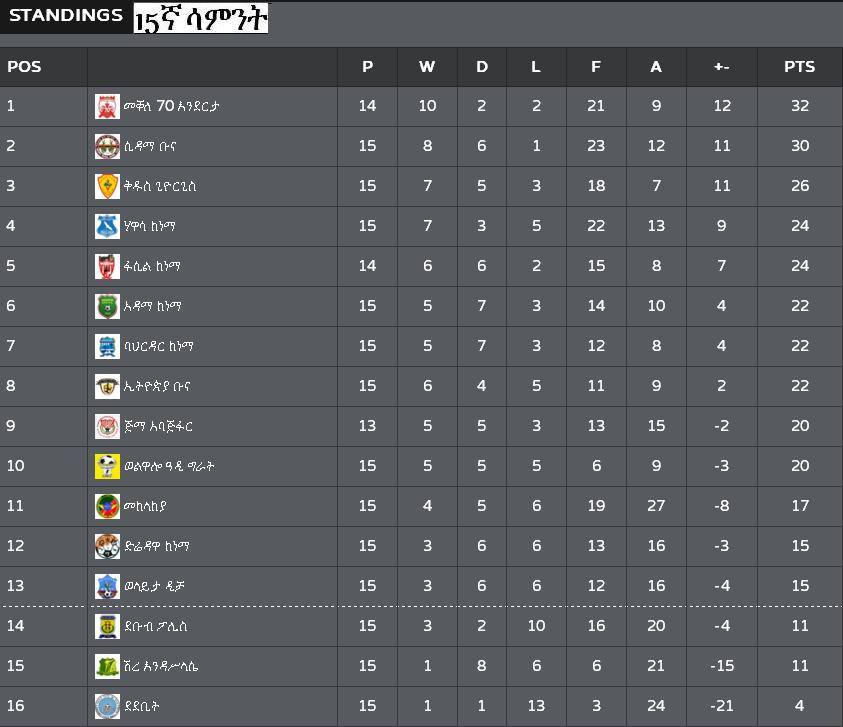Click the week 15 Amharic title label
The height and width of the screenshot is (727, 843).
pyautogui.click(x=201, y=18)
